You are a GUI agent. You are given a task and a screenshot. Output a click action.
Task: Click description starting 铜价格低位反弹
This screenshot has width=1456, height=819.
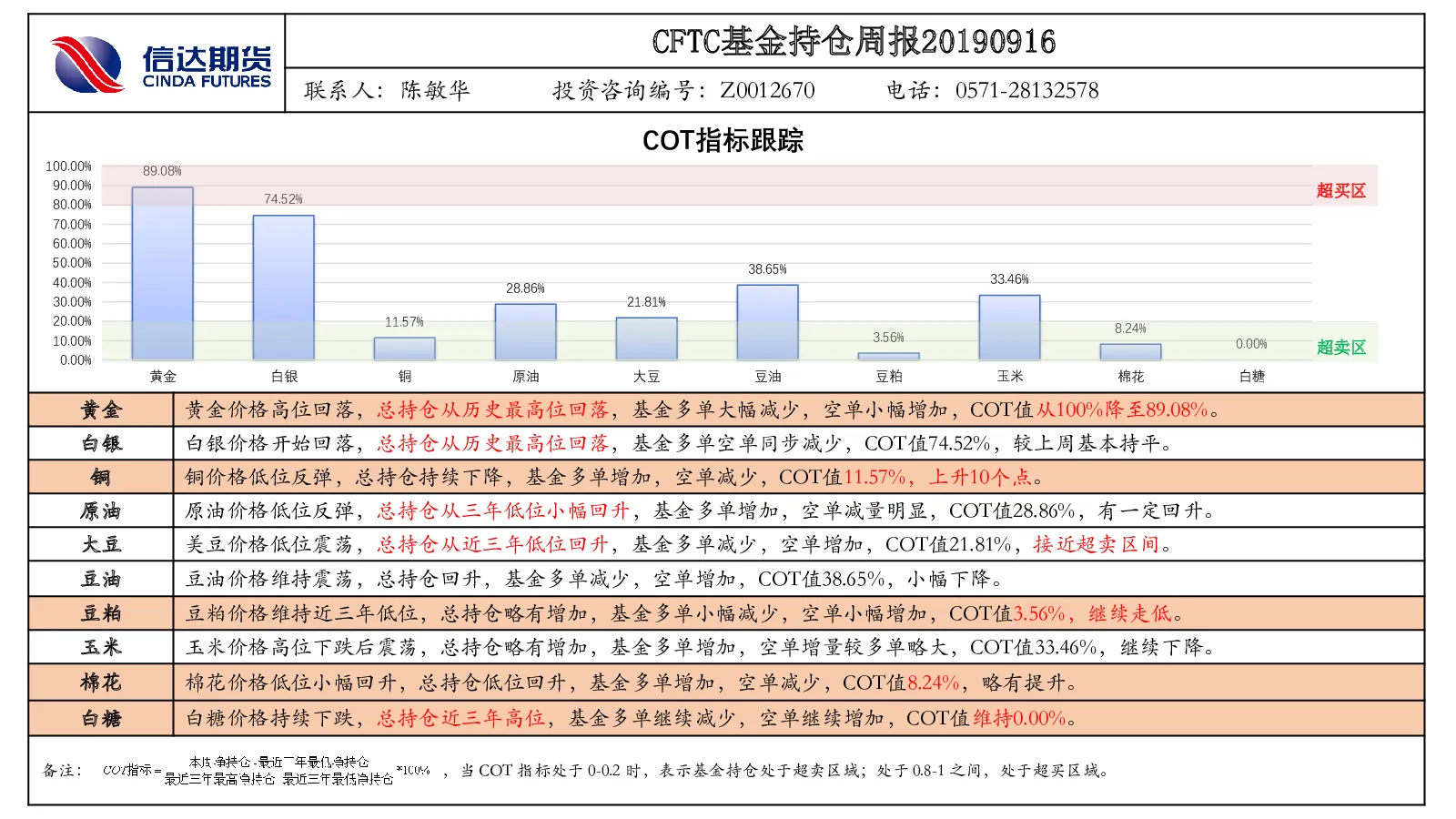click(615, 477)
